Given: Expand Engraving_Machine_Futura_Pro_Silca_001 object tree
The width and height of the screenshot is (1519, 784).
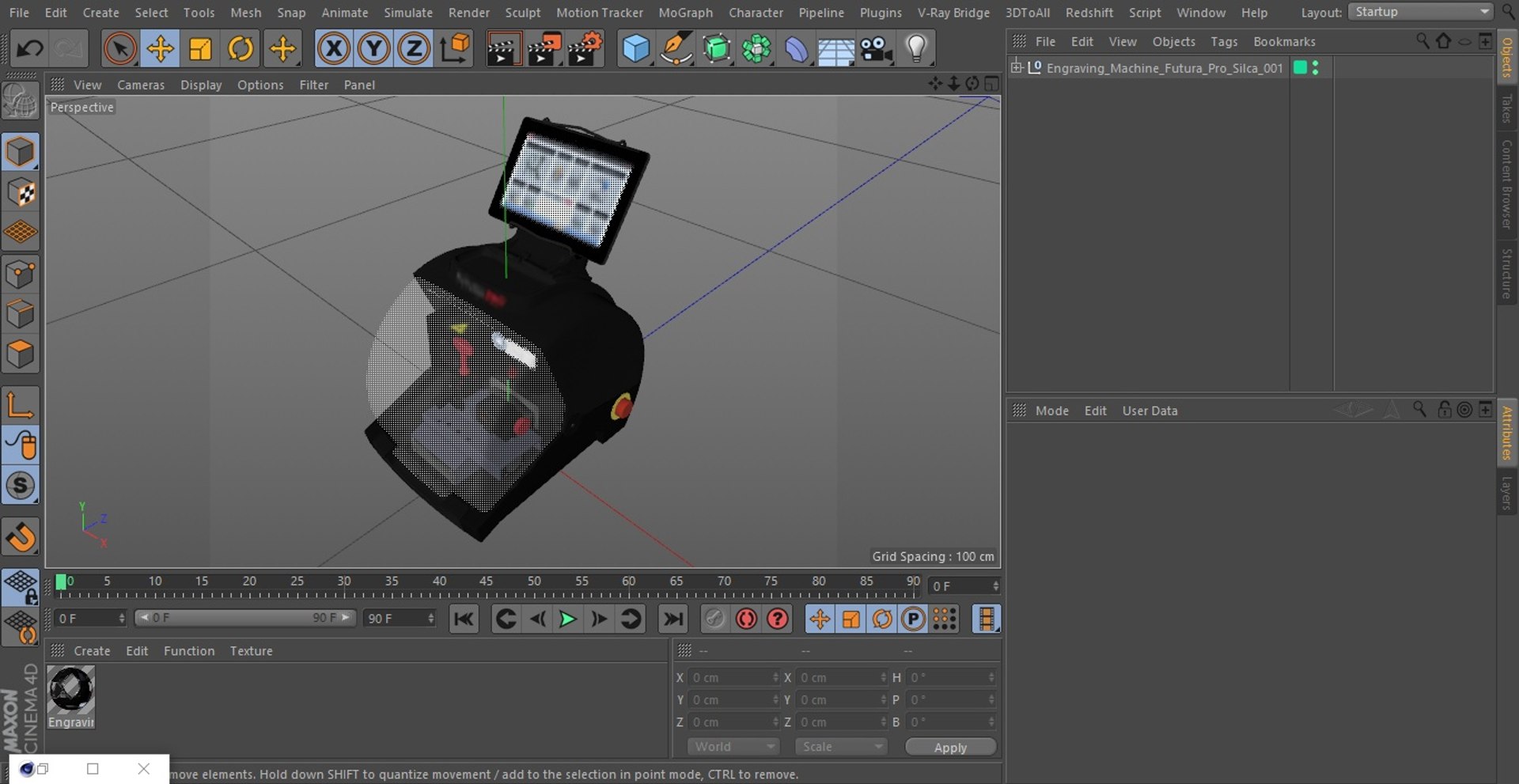Looking at the screenshot, I should point(1017,67).
